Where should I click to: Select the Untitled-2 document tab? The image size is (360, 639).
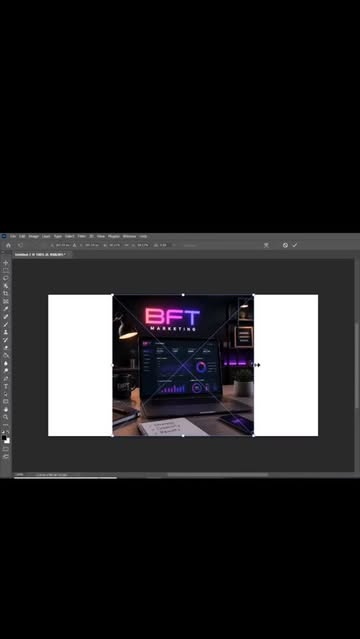[x=41, y=254]
